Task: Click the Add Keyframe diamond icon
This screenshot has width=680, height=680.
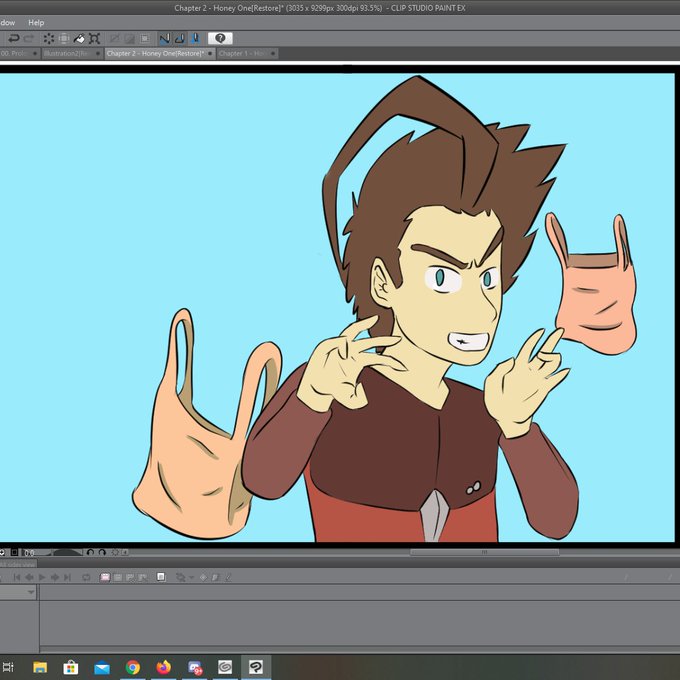Action: tap(203, 577)
